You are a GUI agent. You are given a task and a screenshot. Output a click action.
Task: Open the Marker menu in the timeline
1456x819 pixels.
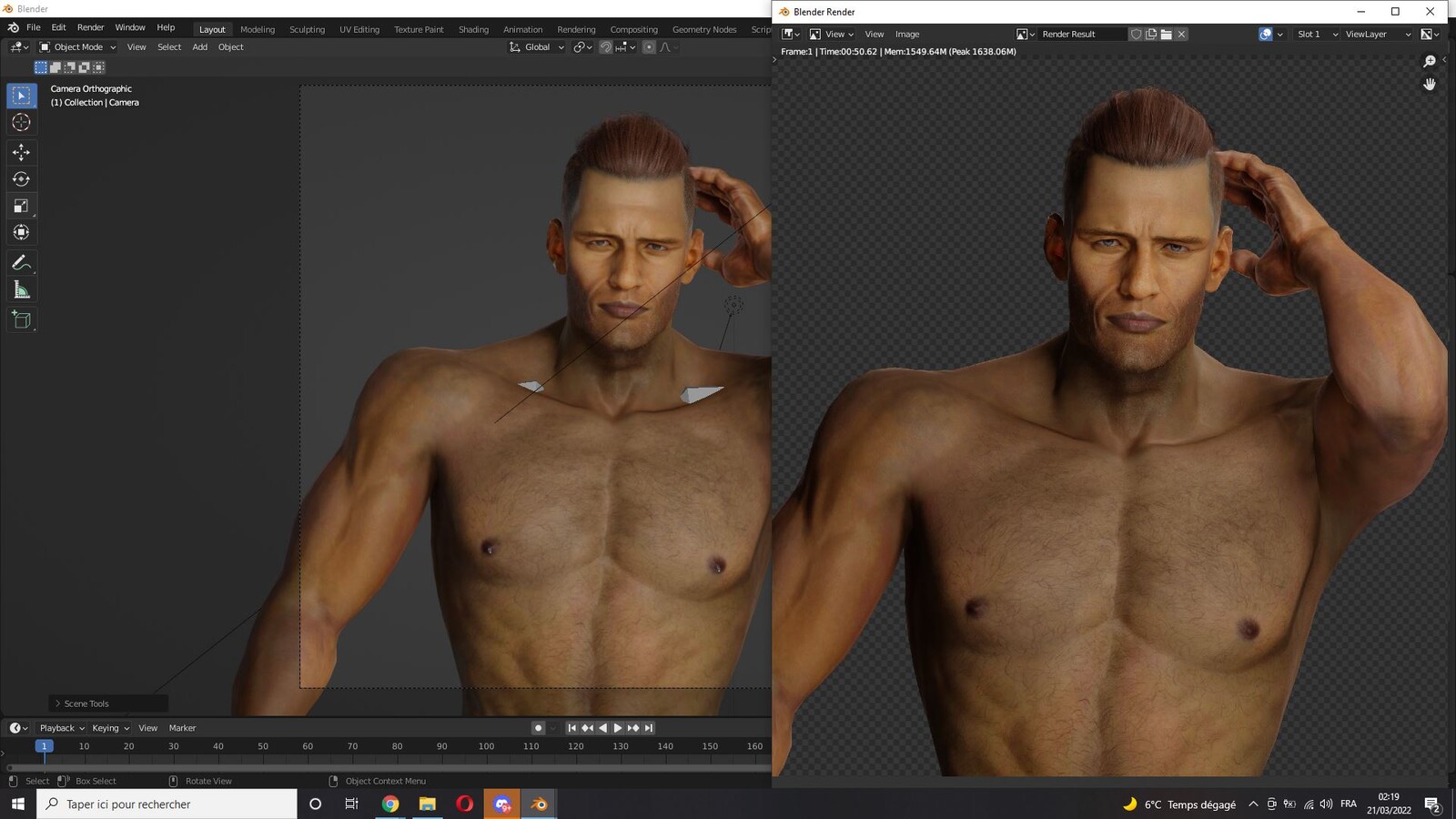[182, 728]
